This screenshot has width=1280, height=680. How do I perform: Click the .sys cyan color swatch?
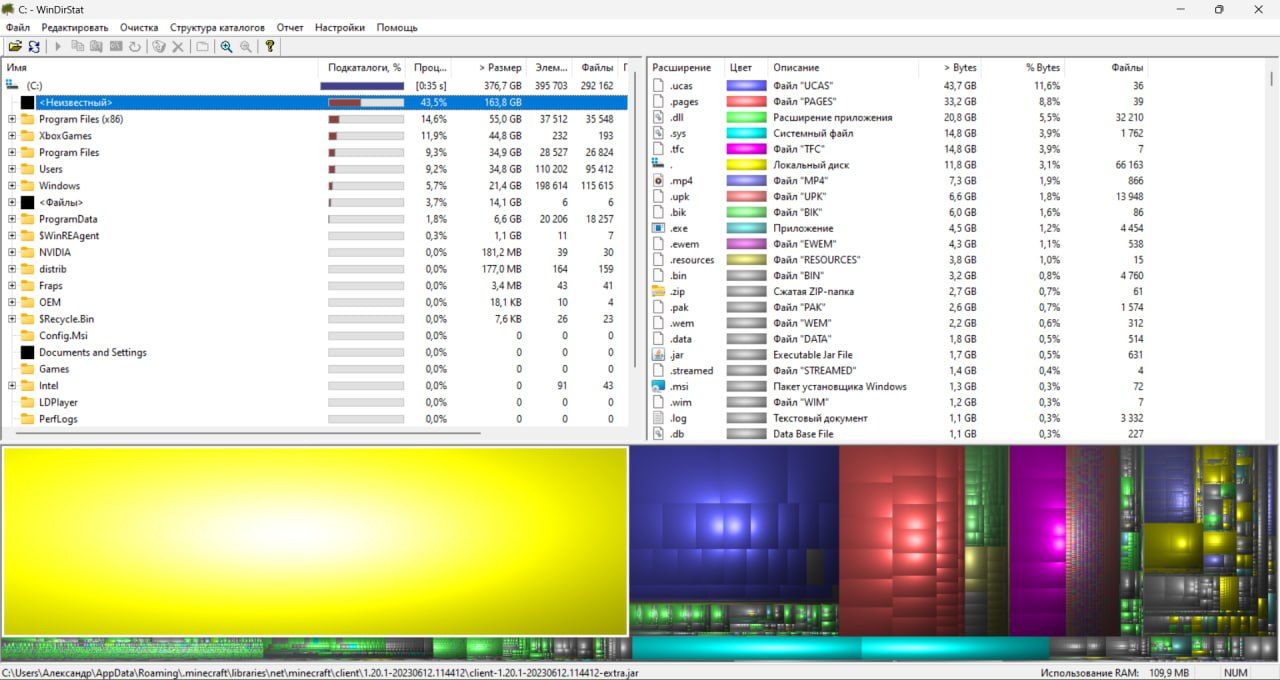(746, 133)
